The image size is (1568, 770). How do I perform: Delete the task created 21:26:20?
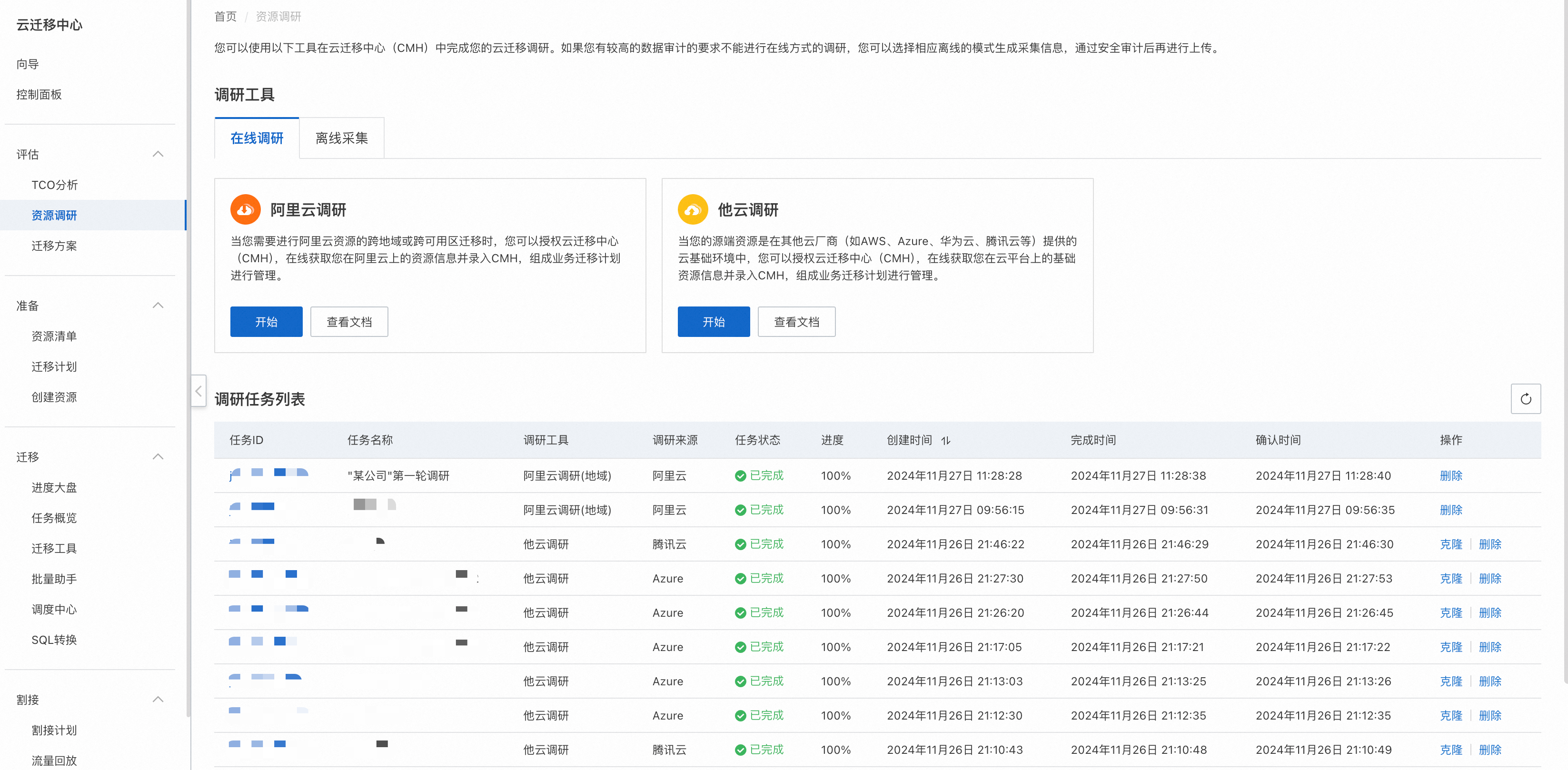[x=1490, y=613]
